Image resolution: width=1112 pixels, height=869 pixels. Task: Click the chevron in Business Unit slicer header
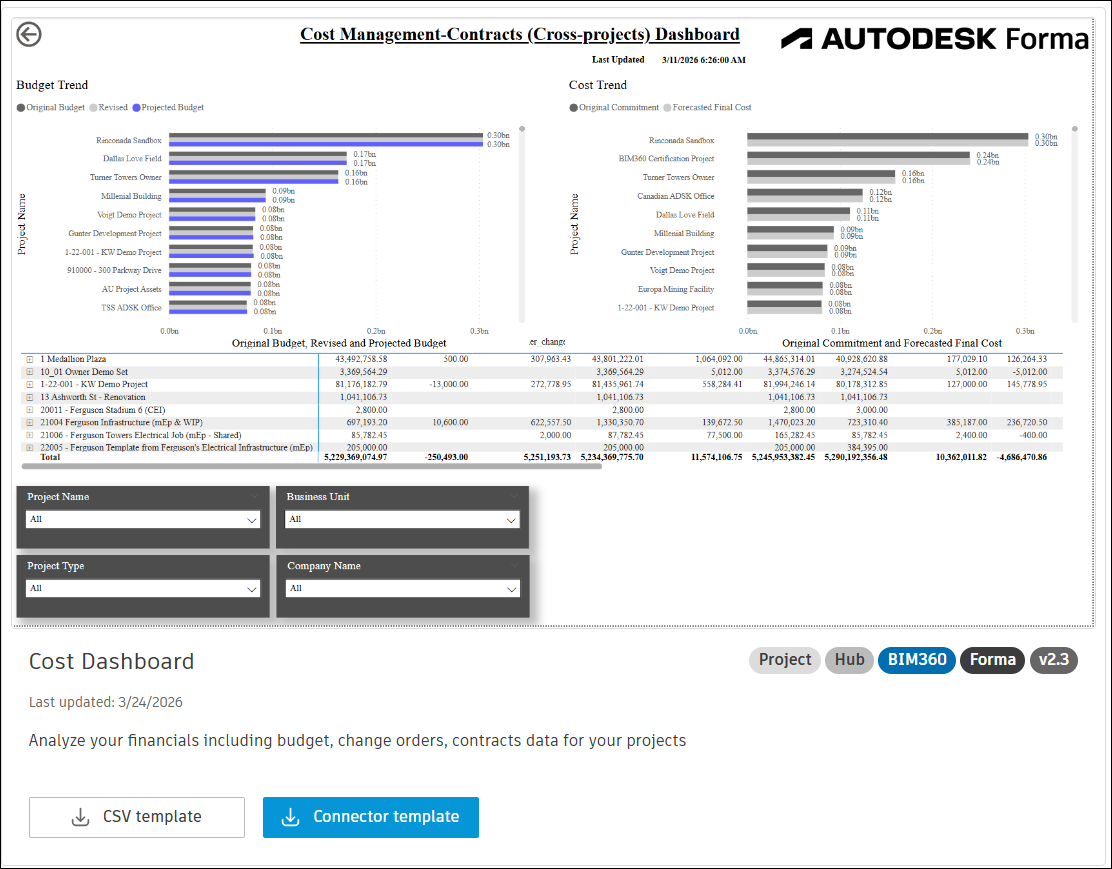point(514,496)
